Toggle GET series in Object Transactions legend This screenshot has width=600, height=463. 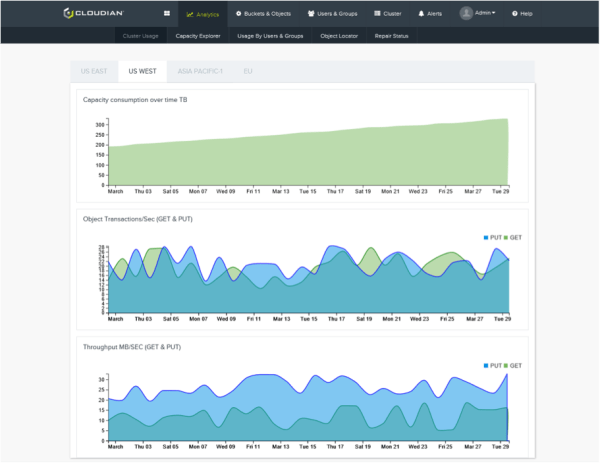[x=513, y=237]
